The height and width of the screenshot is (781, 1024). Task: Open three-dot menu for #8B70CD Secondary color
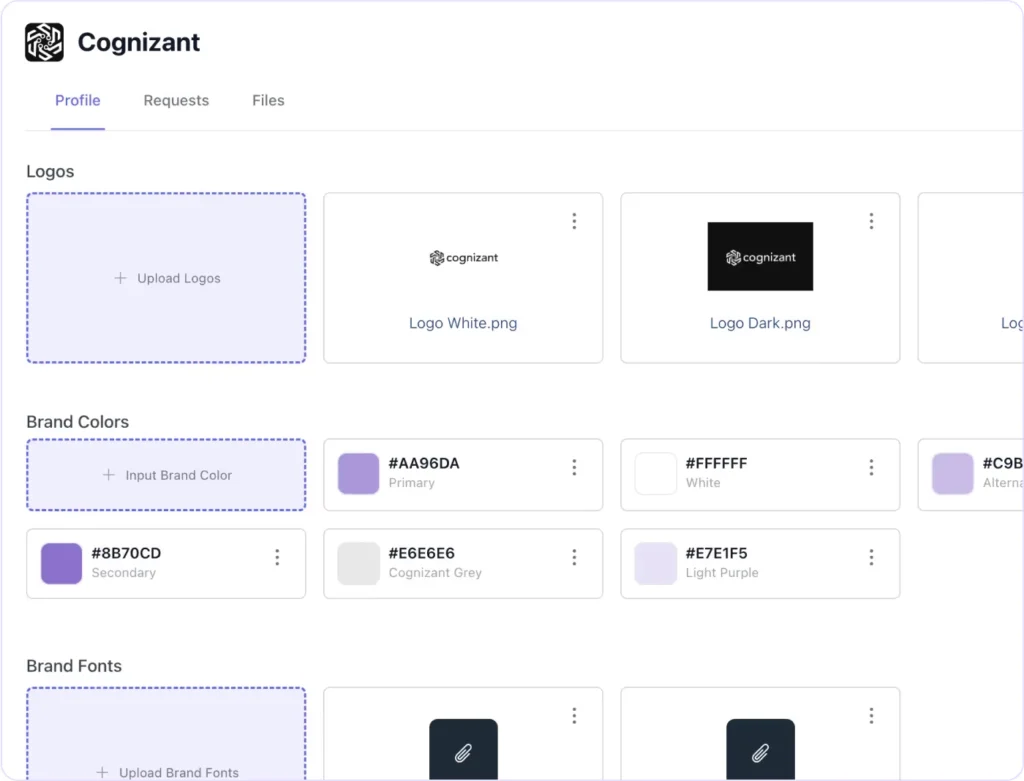coord(277,557)
